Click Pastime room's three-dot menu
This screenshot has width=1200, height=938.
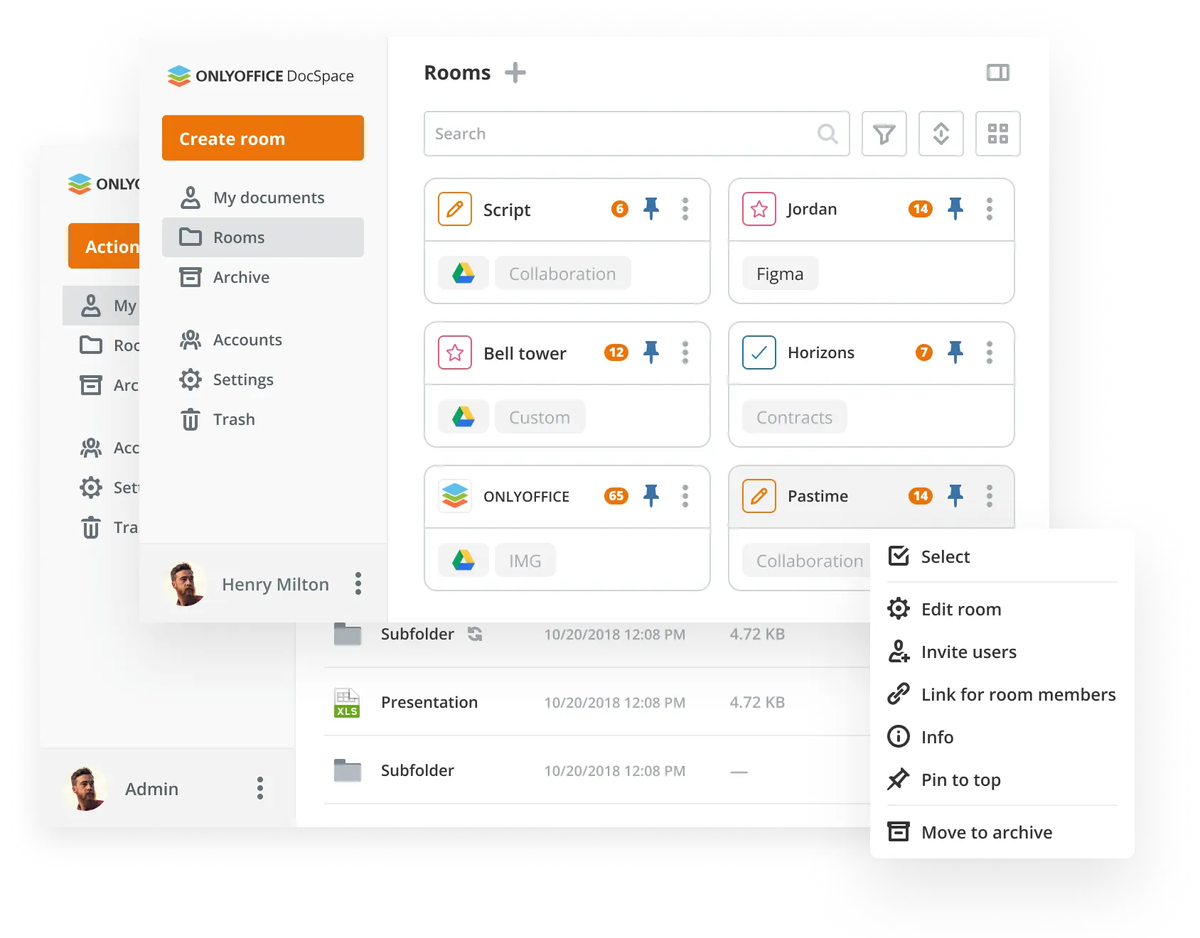tap(989, 495)
